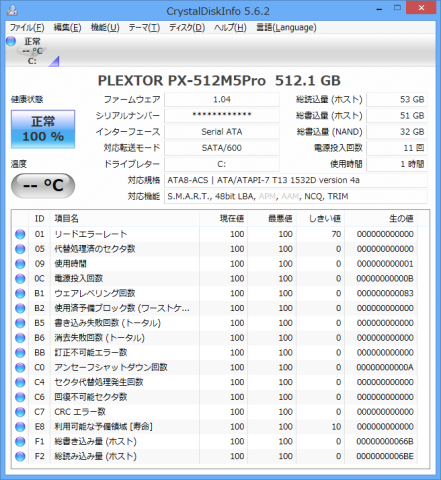441x480 pixels.
Task: Click status orb for row BB
Action: [20, 352]
